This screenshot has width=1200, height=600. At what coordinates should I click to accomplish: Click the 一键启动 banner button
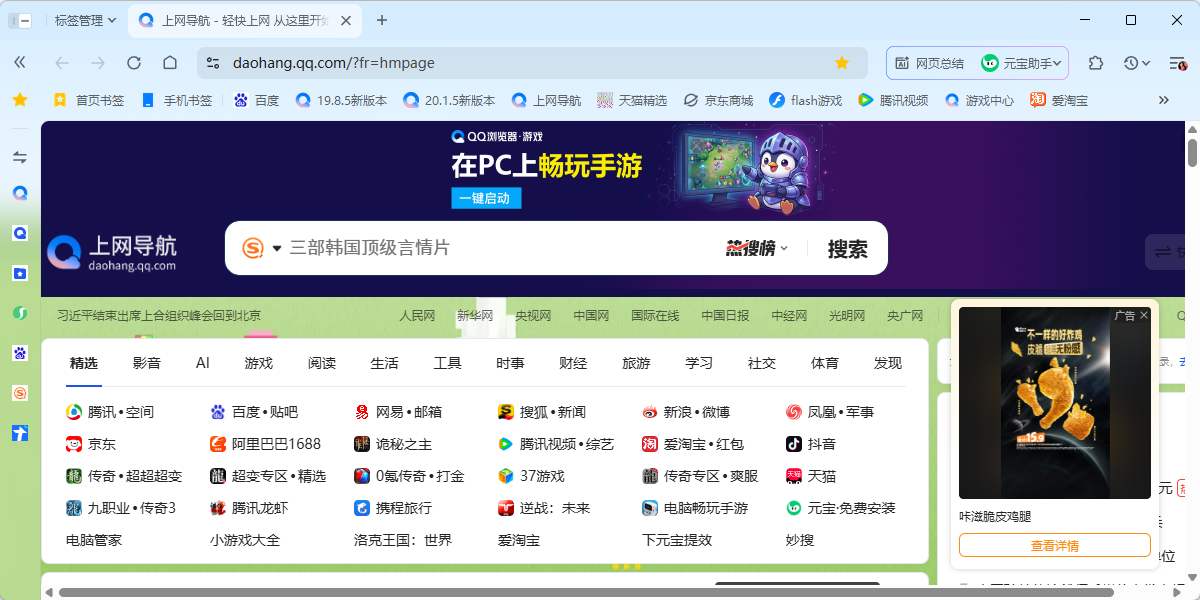486,198
